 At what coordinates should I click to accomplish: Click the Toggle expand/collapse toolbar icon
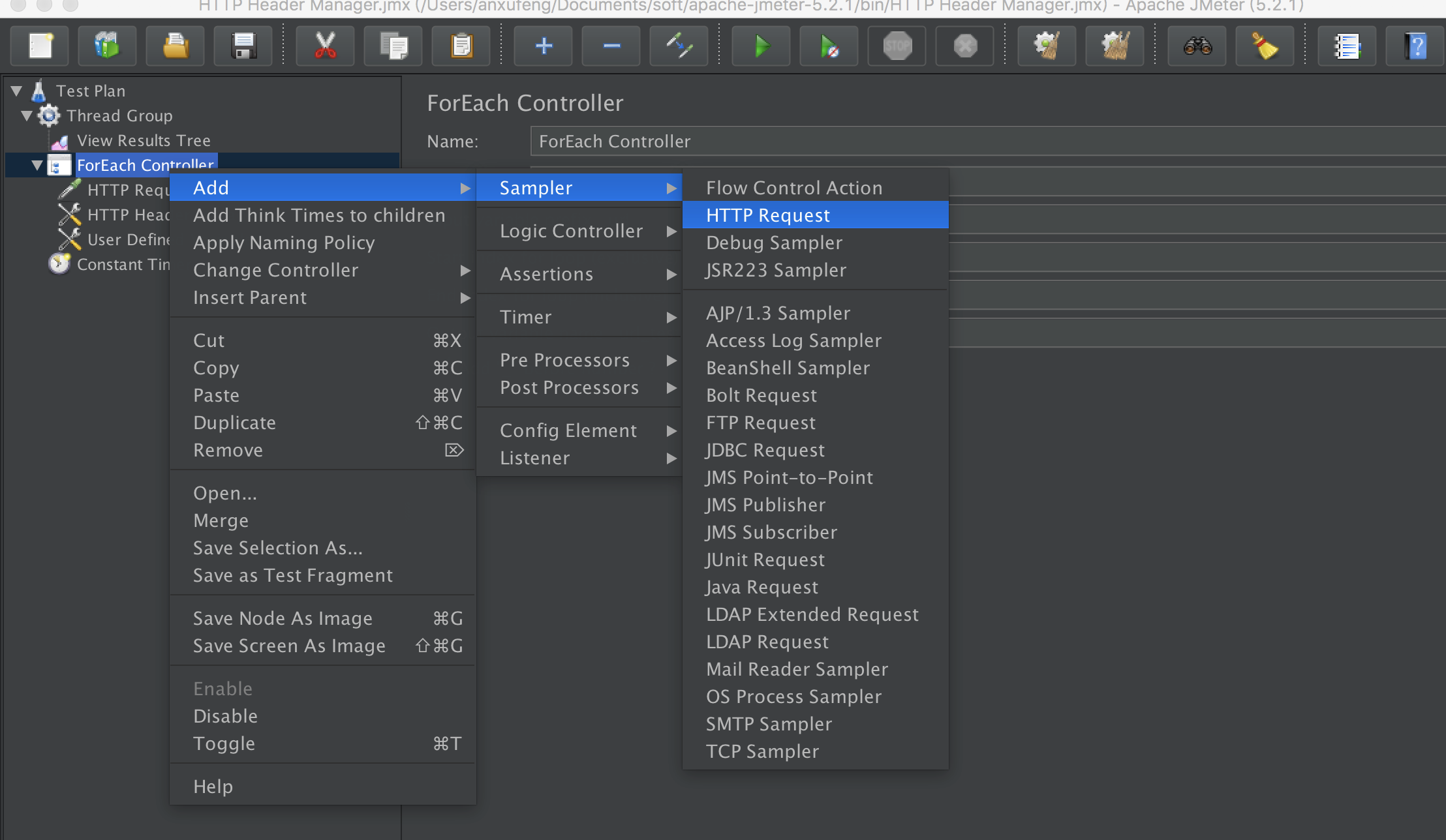679,46
